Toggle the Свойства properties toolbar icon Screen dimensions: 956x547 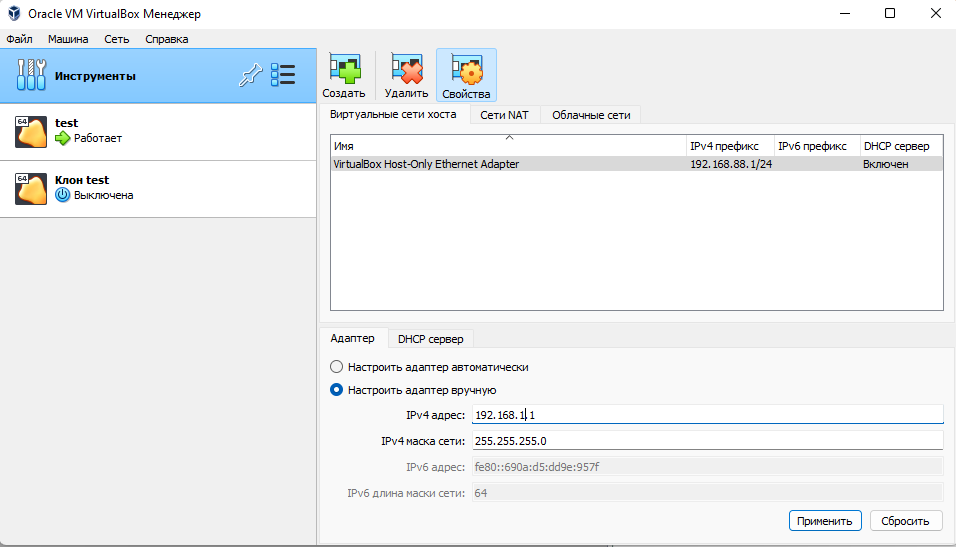point(466,75)
